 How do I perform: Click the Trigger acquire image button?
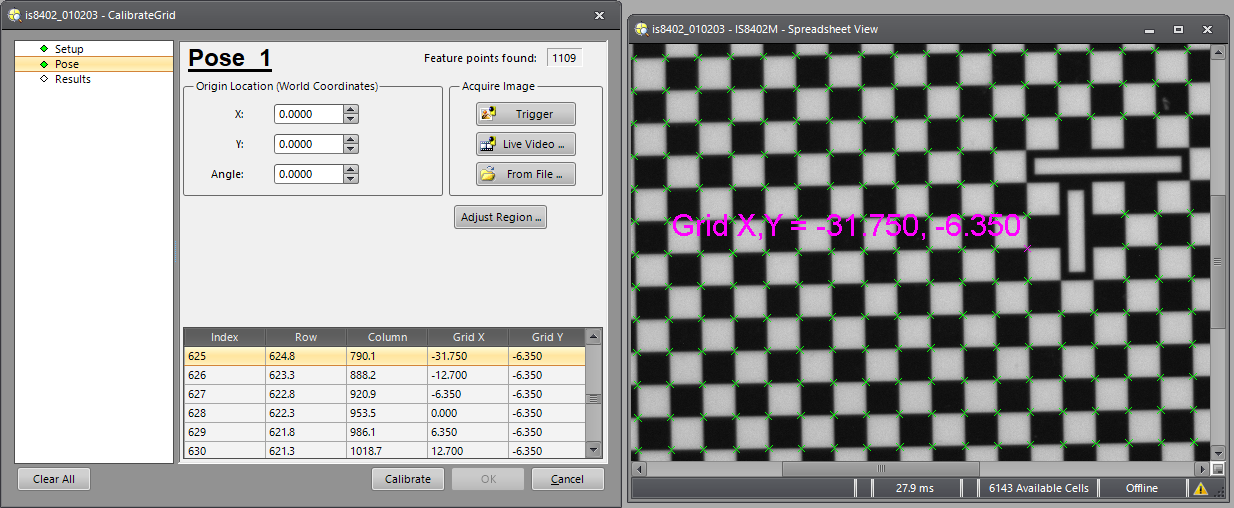tap(526, 114)
